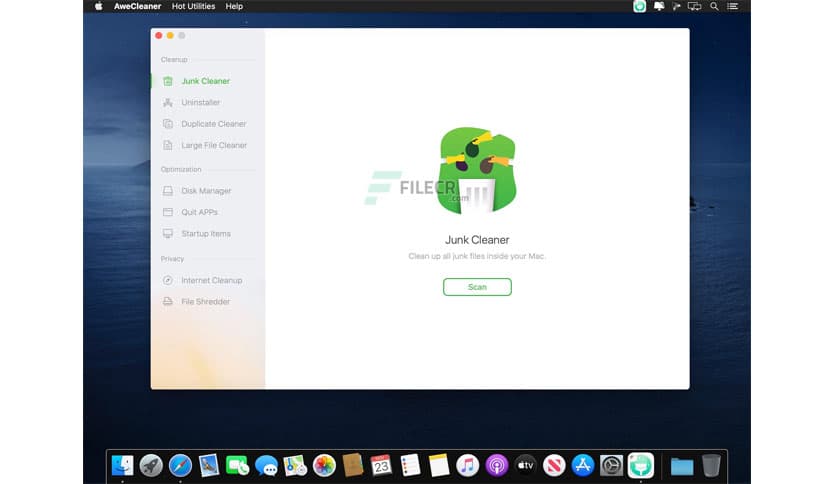Open Podcasts from the Dock
The image size is (836, 484).
point(496,465)
